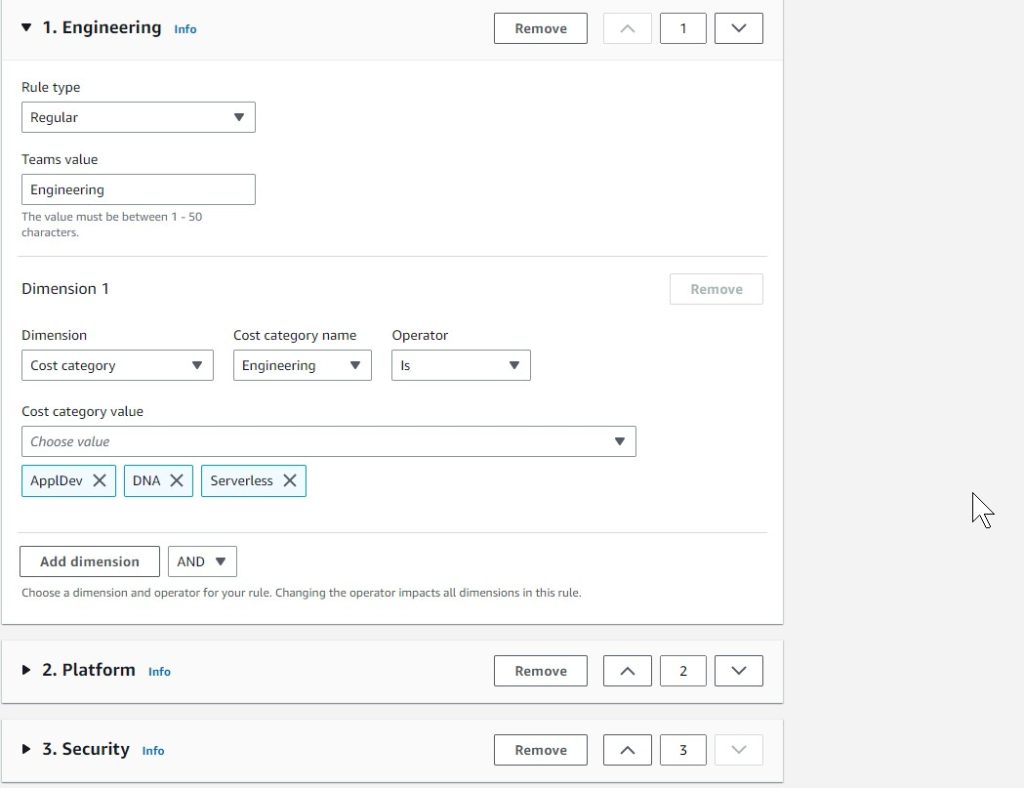
Task: Remove the ApplDev value tag
Action: tap(99, 481)
